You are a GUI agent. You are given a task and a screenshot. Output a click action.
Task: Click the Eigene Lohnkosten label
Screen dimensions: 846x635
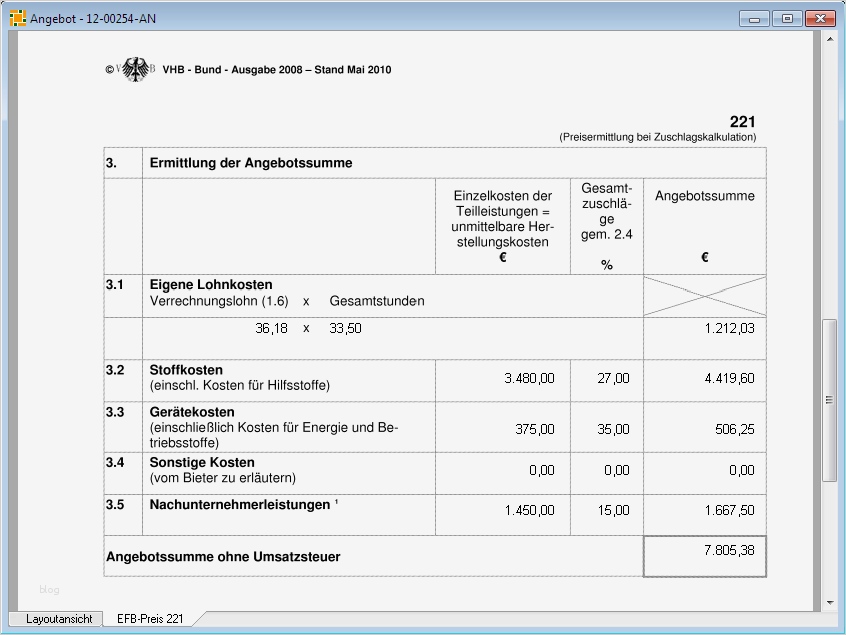pyautogui.click(x=211, y=284)
